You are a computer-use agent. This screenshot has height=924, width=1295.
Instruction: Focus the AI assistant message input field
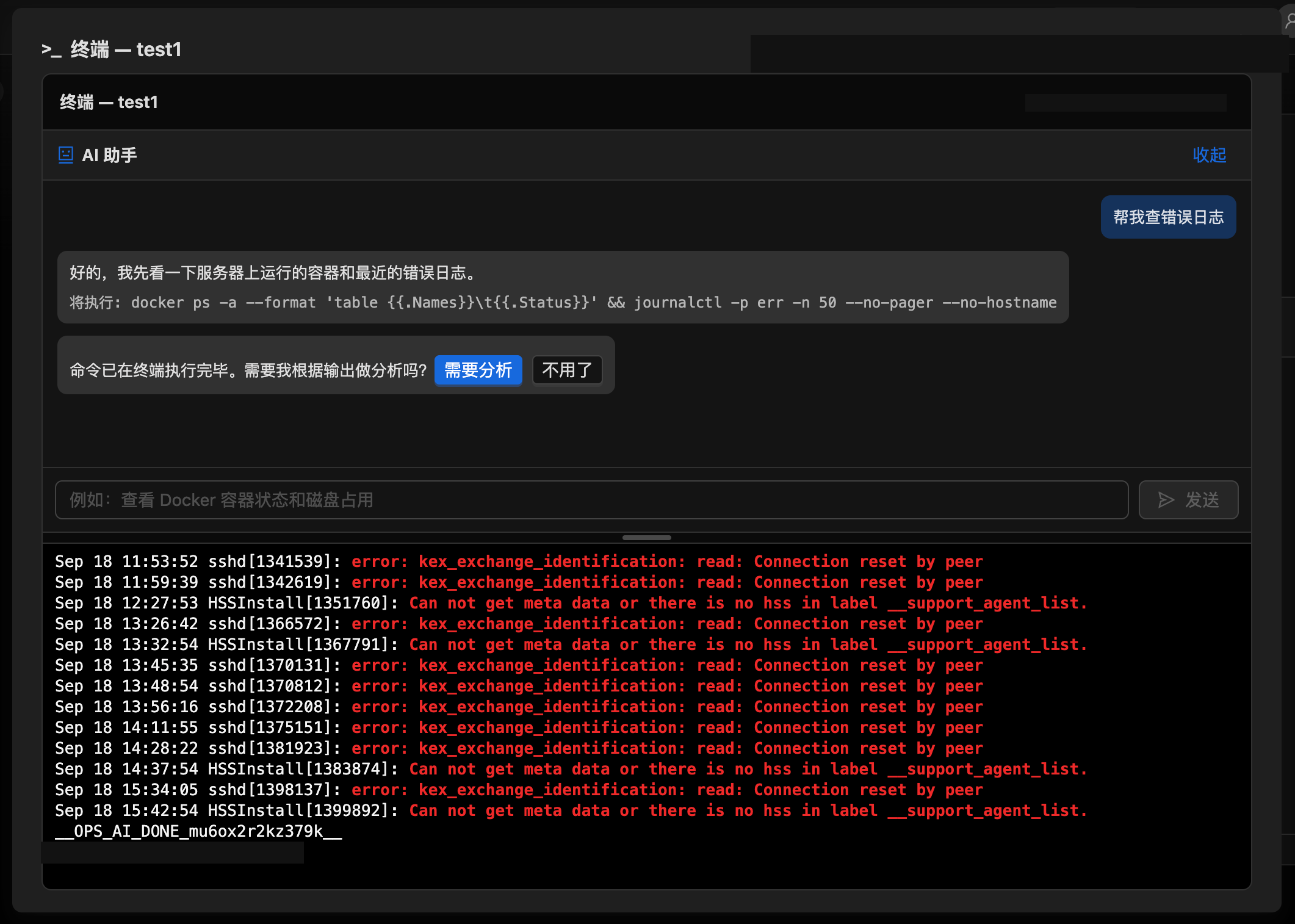click(x=591, y=500)
